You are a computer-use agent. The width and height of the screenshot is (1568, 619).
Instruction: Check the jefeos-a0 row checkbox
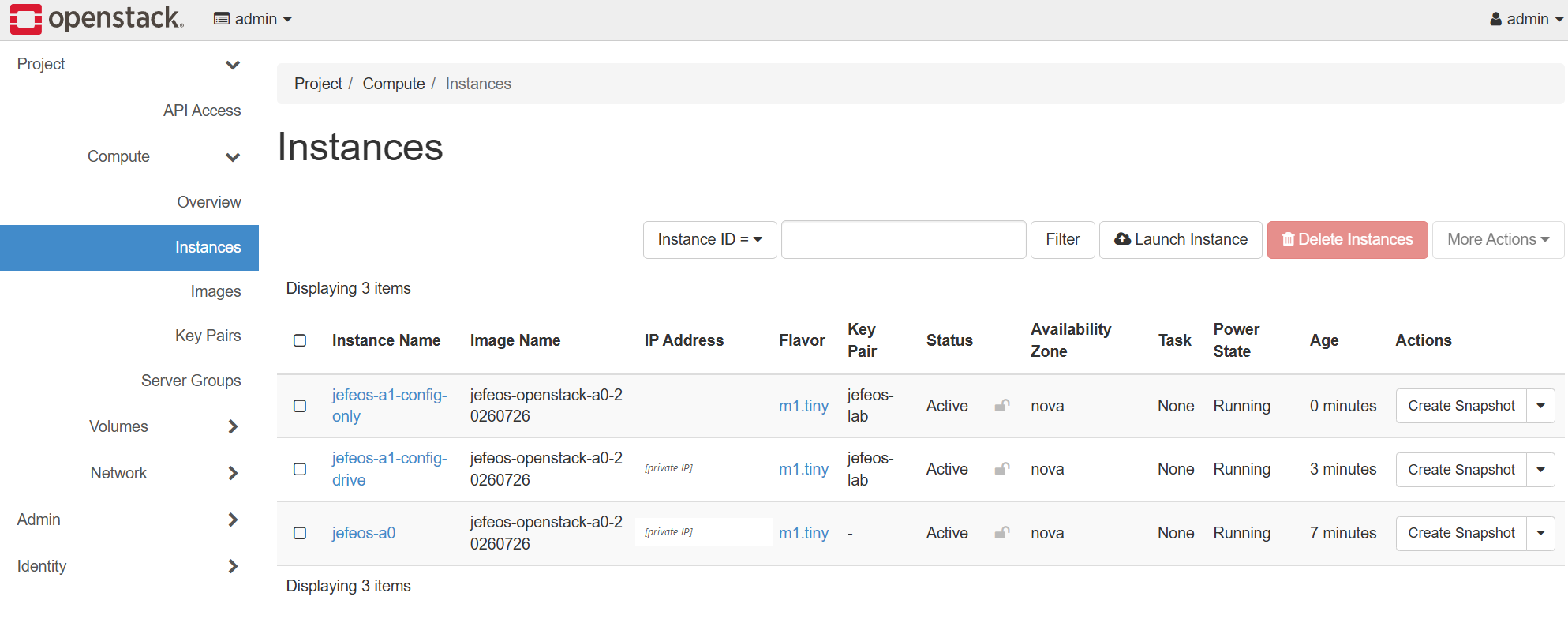(300, 533)
